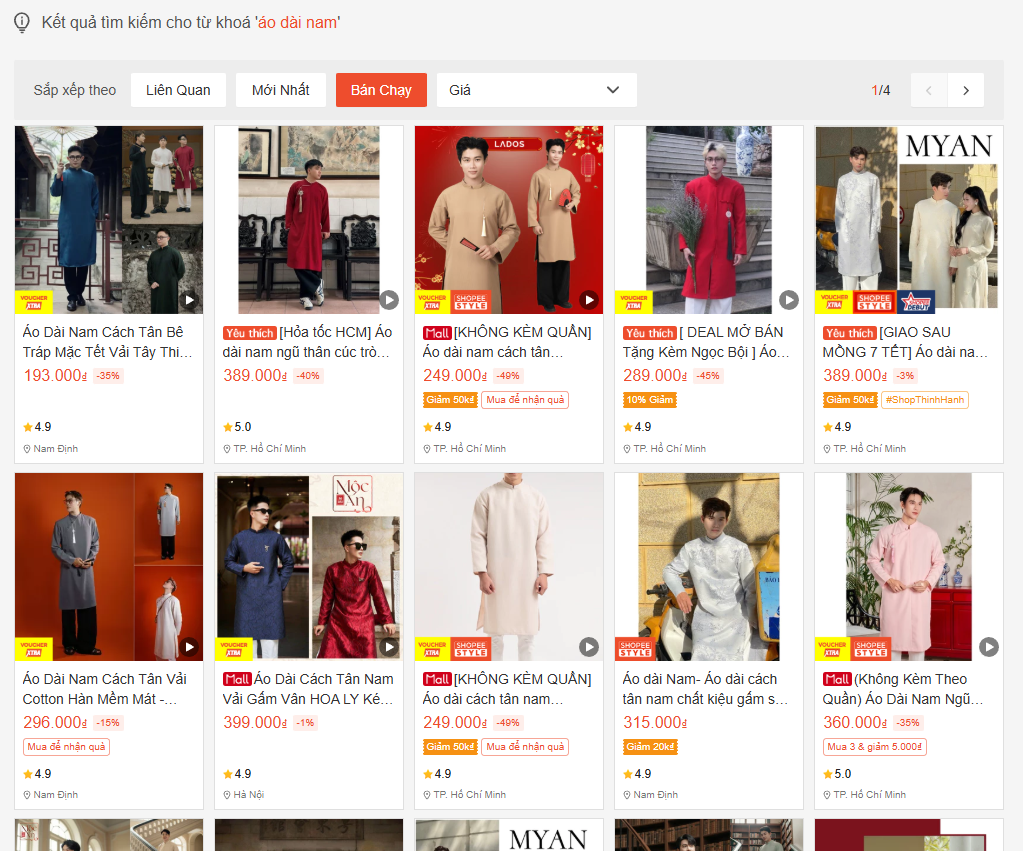Click Yêu thích badge on GIAO SAU MỒNG 7 product
Screen dimensions: 1023x851
click(849, 333)
